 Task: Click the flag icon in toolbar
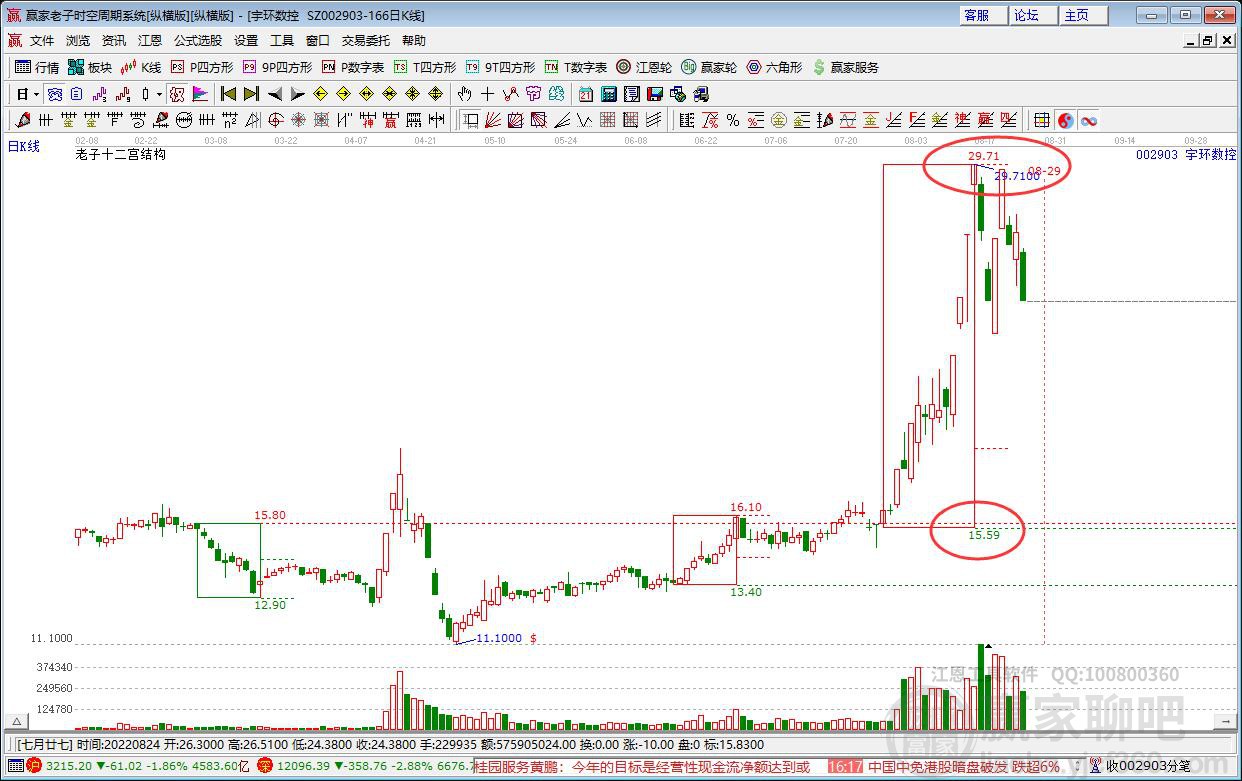point(200,94)
